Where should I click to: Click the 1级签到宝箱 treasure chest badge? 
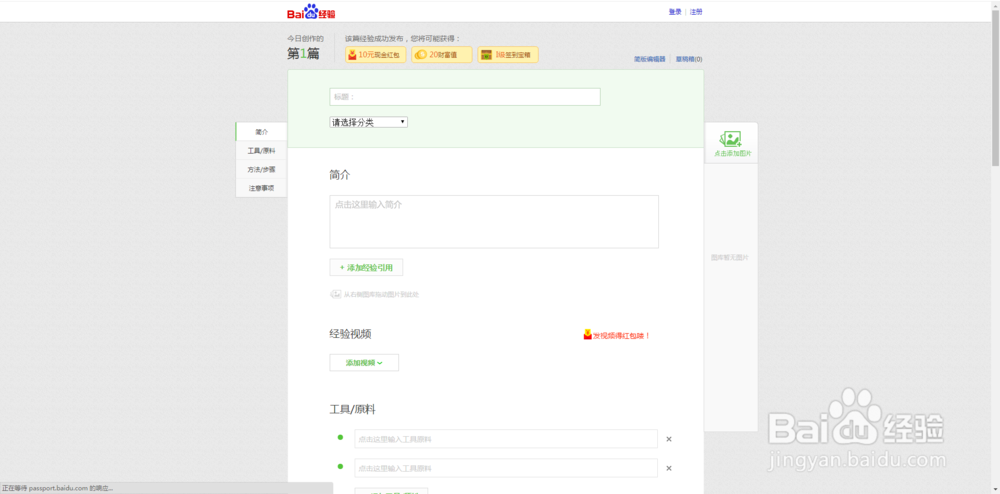[508, 55]
